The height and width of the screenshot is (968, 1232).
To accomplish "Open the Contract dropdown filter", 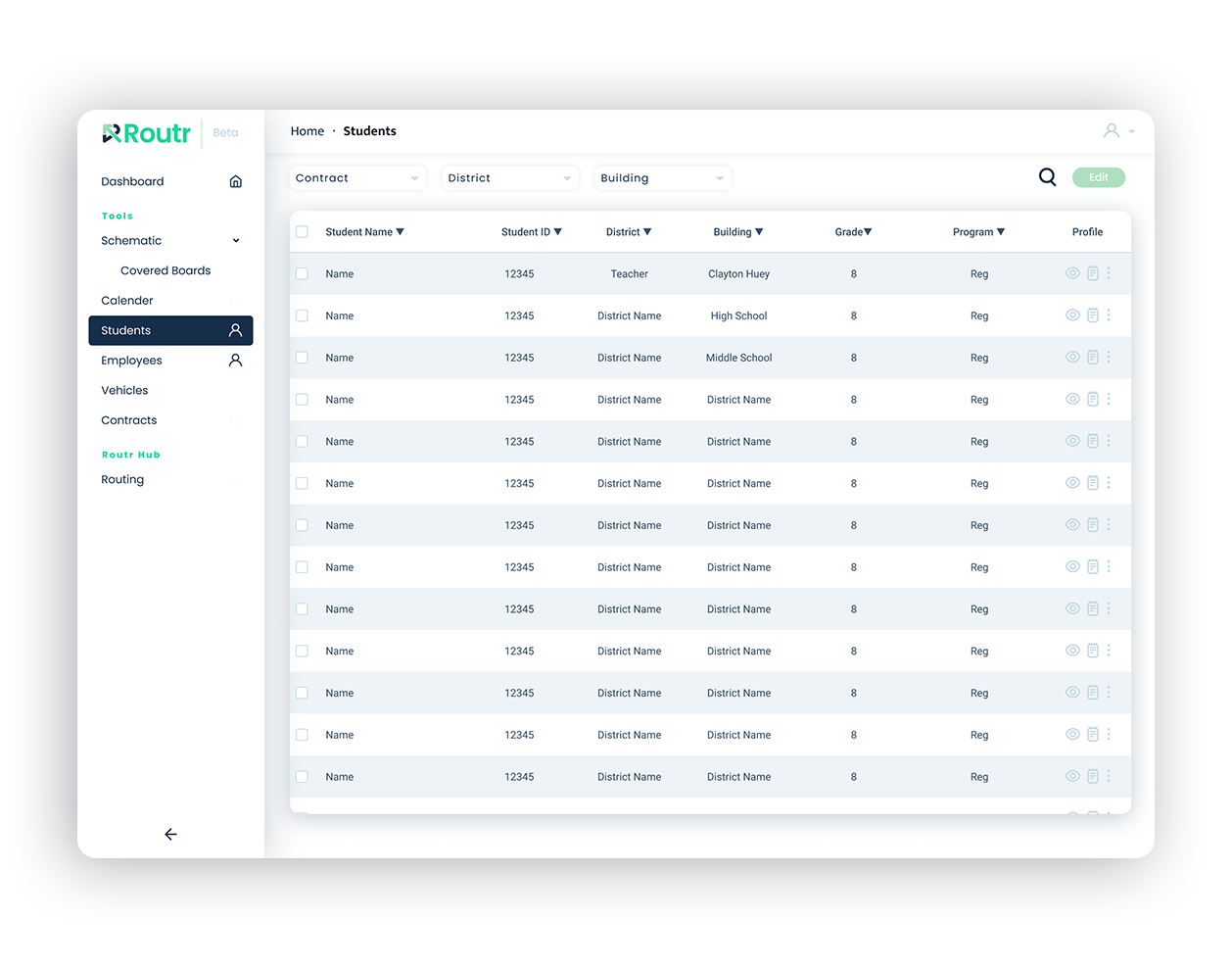I will 357,177.
